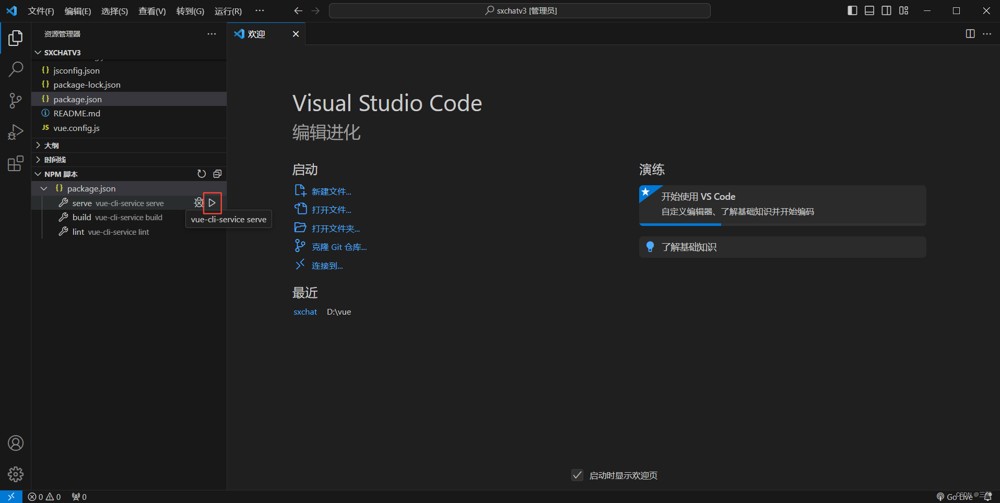1000x503 pixels.
Task: Open the Run and Debug view
Action: coord(15,132)
